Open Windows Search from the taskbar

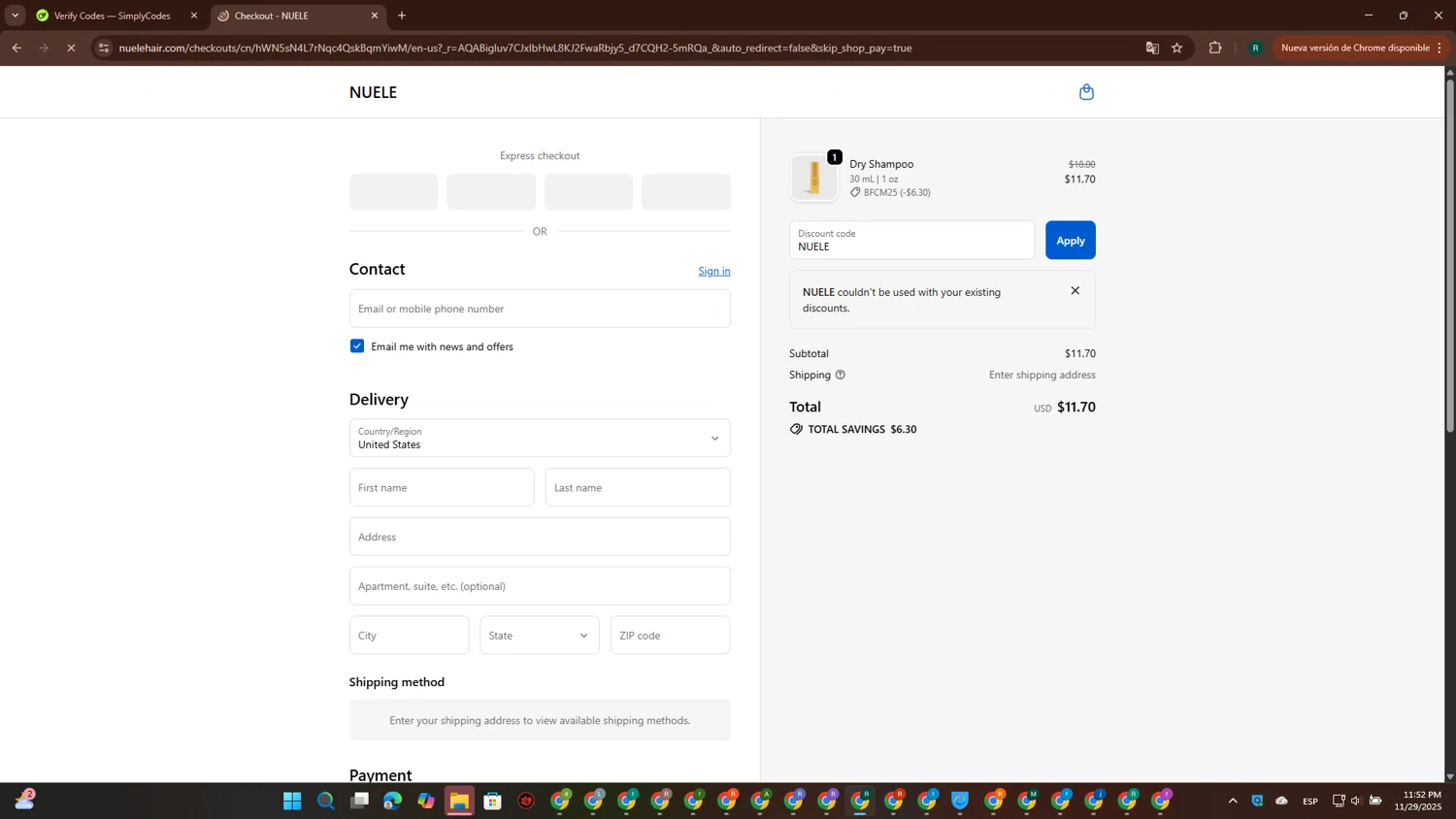[x=326, y=801]
